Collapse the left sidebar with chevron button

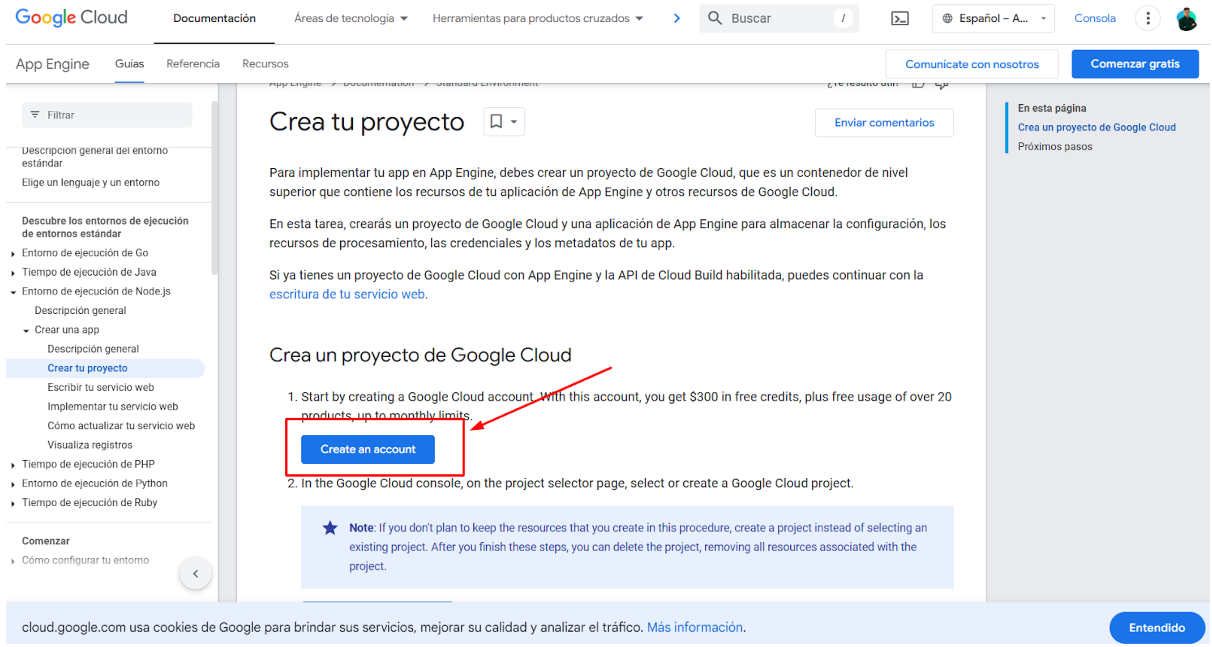pyautogui.click(x=196, y=574)
